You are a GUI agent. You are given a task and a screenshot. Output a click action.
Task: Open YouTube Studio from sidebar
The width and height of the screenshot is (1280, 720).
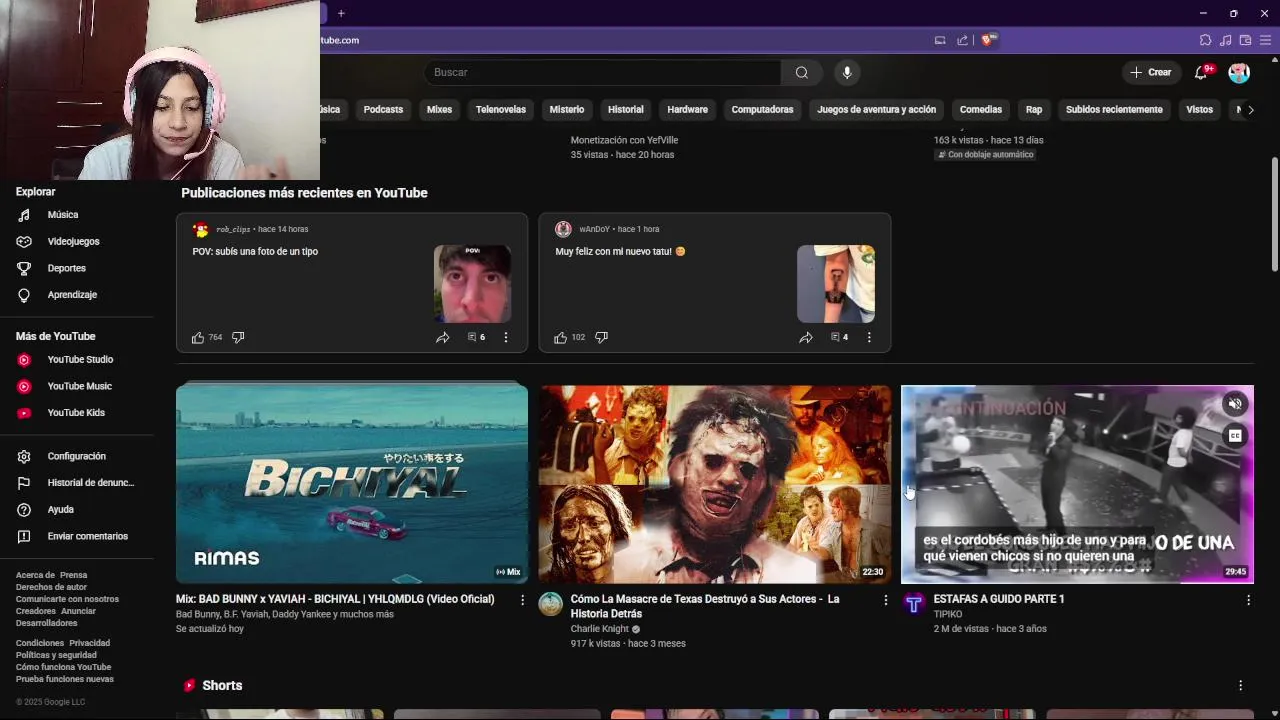pos(78,359)
